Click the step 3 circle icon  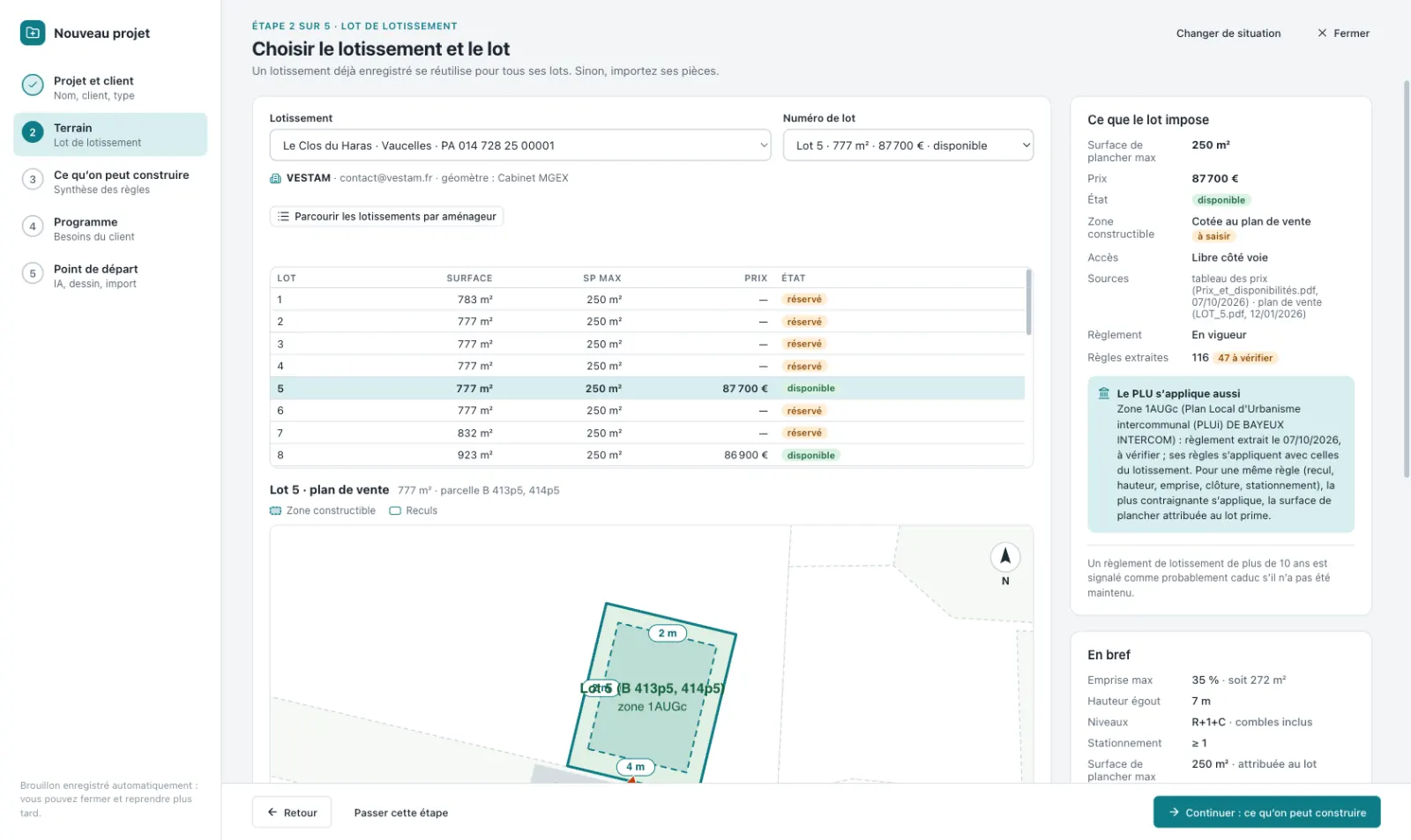click(33, 180)
